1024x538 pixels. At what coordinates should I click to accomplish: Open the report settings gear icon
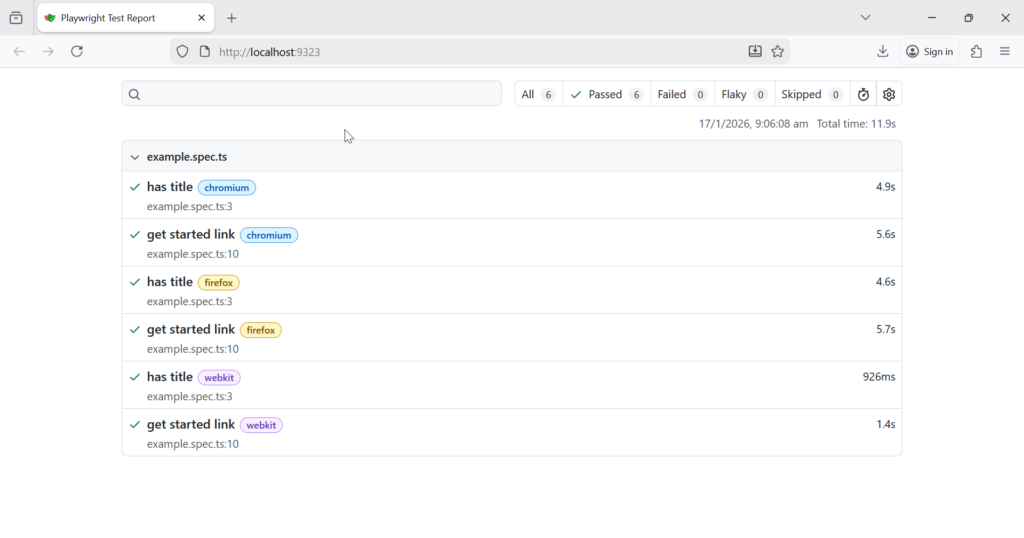[889, 95]
